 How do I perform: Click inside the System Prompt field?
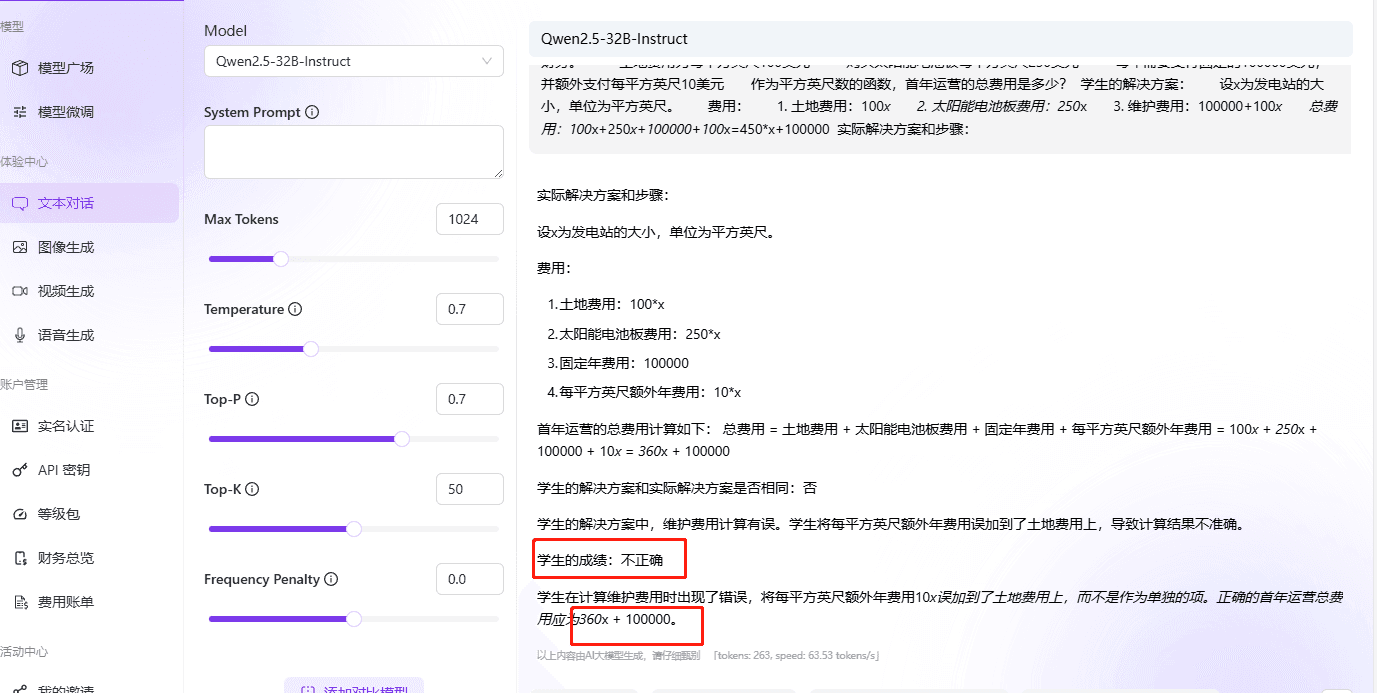[x=353, y=151]
